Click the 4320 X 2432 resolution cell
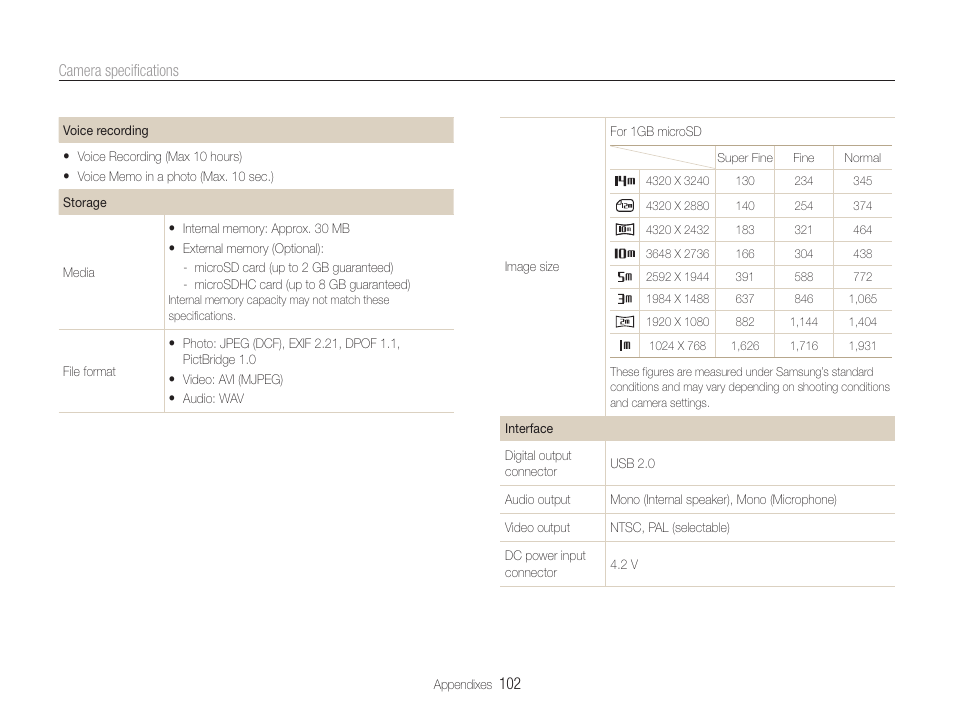 [677, 229]
